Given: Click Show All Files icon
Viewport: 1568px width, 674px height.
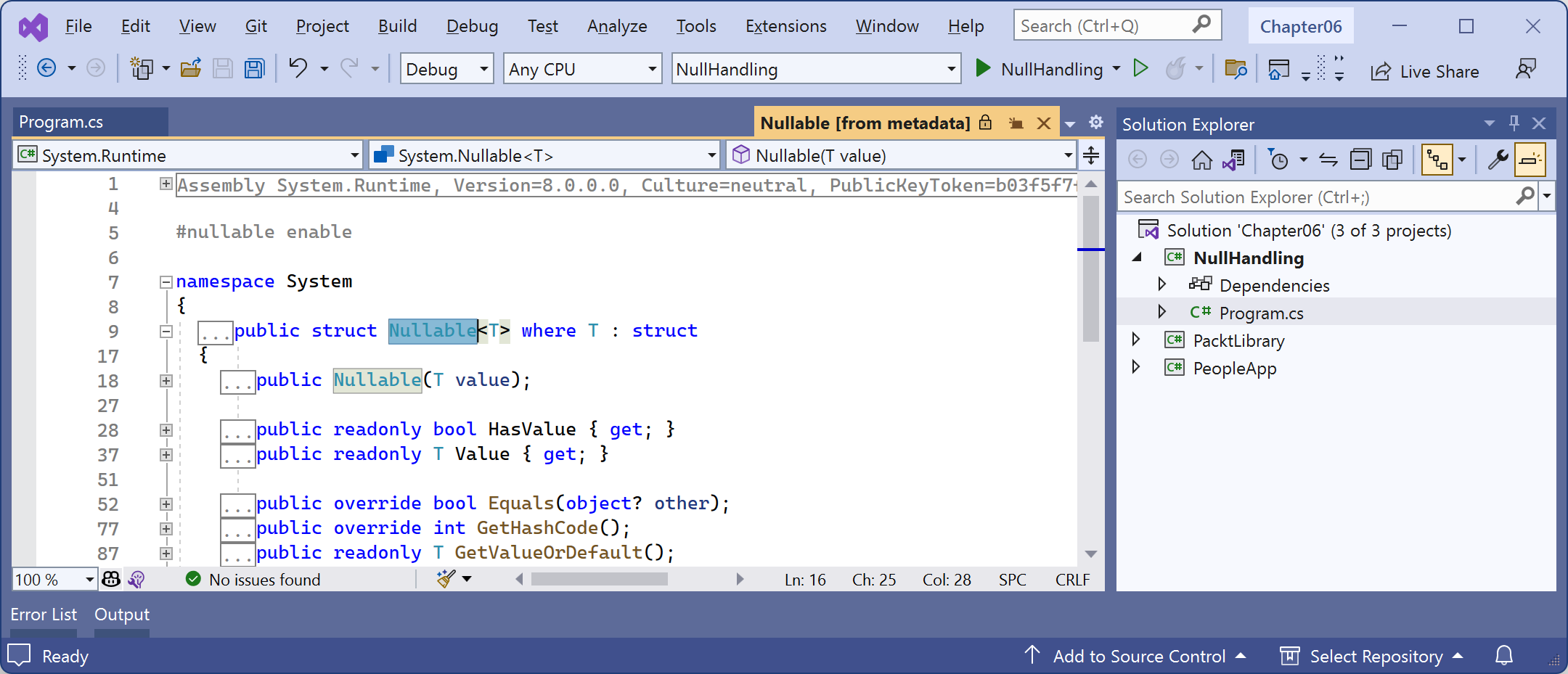Looking at the screenshot, I should tap(1392, 160).
